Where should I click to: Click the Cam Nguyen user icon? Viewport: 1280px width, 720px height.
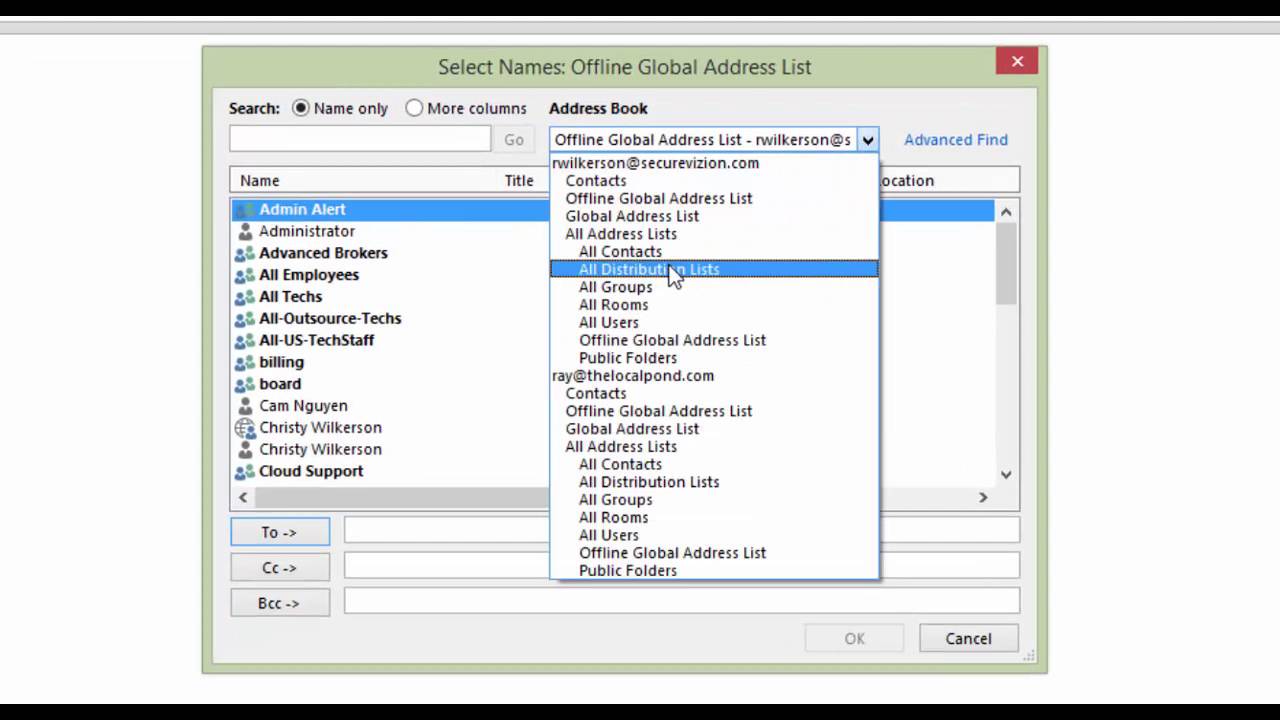245,406
